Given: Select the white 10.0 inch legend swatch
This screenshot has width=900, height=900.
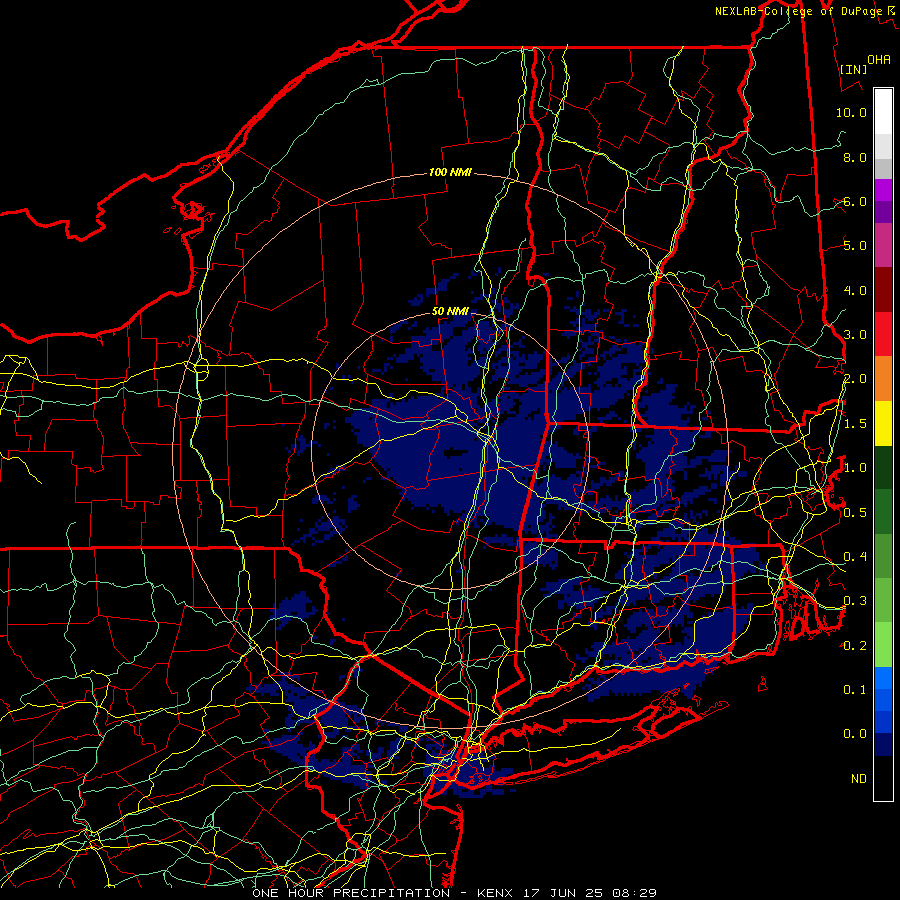Looking at the screenshot, I should point(883,112).
